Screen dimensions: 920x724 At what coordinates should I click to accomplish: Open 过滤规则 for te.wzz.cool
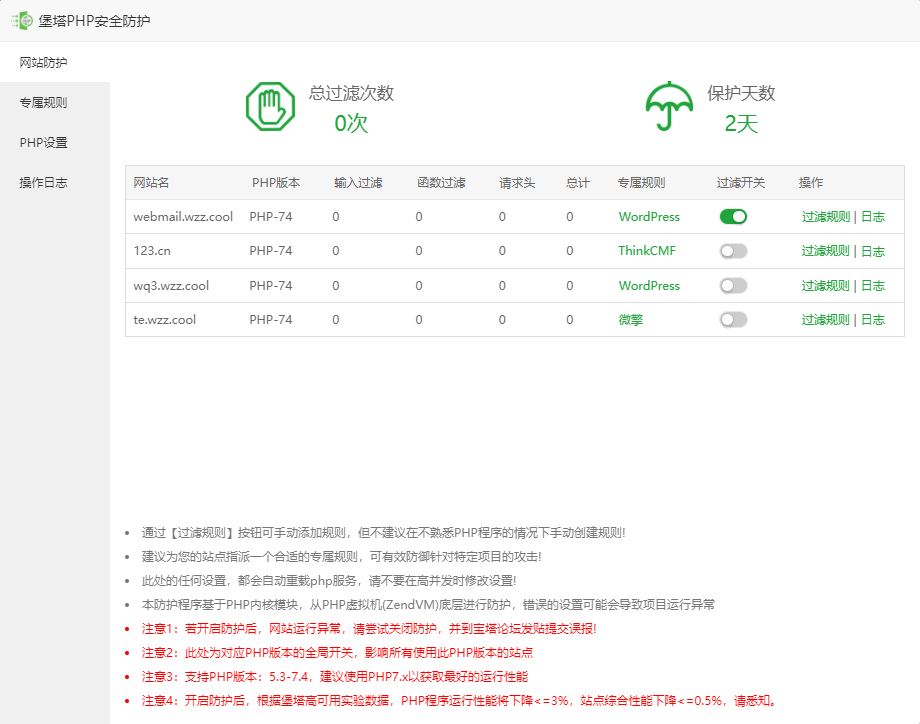[826, 320]
